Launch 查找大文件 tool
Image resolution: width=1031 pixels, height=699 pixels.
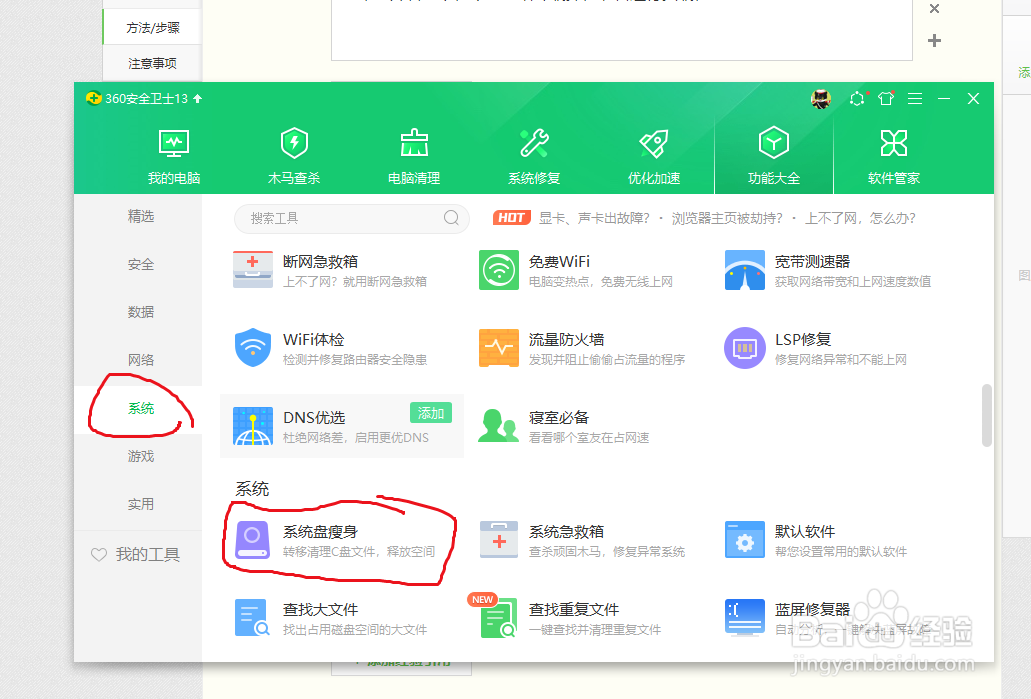point(331,618)
